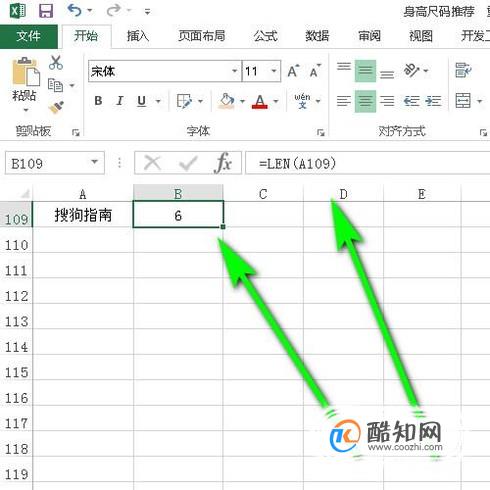Click the Insert Function fx icon
Viewport: 490px width, 490px height.
(223, 163)
